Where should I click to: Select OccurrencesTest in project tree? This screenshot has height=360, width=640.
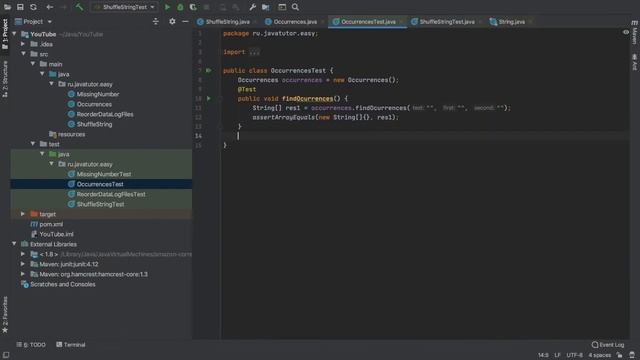100,184
